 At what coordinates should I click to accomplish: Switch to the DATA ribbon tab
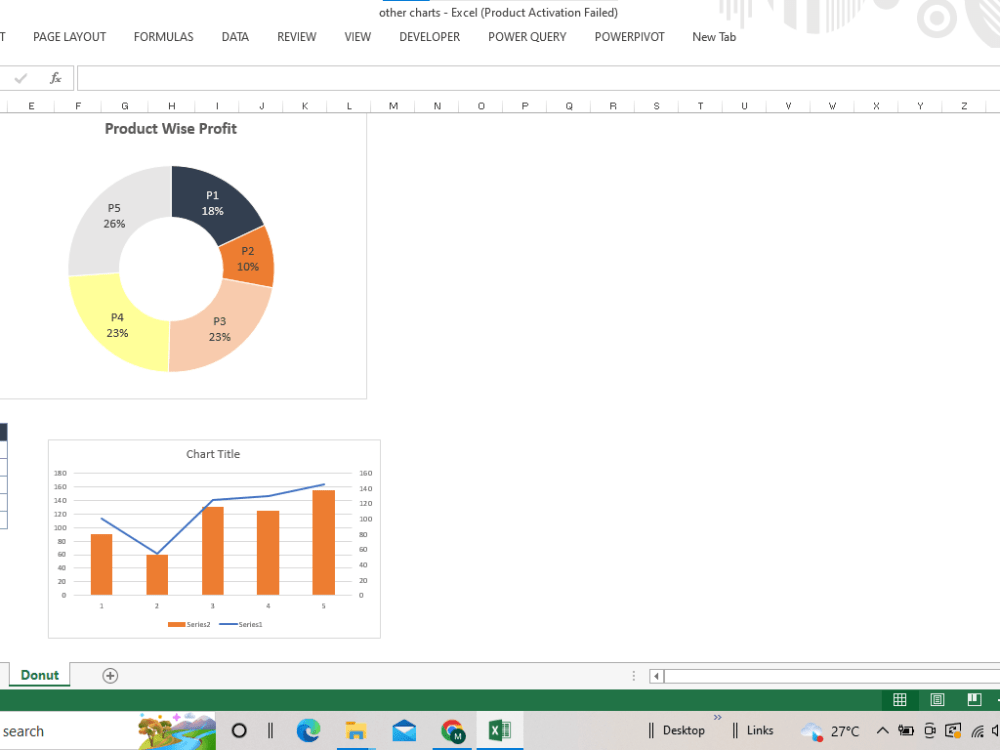(235, 37)
